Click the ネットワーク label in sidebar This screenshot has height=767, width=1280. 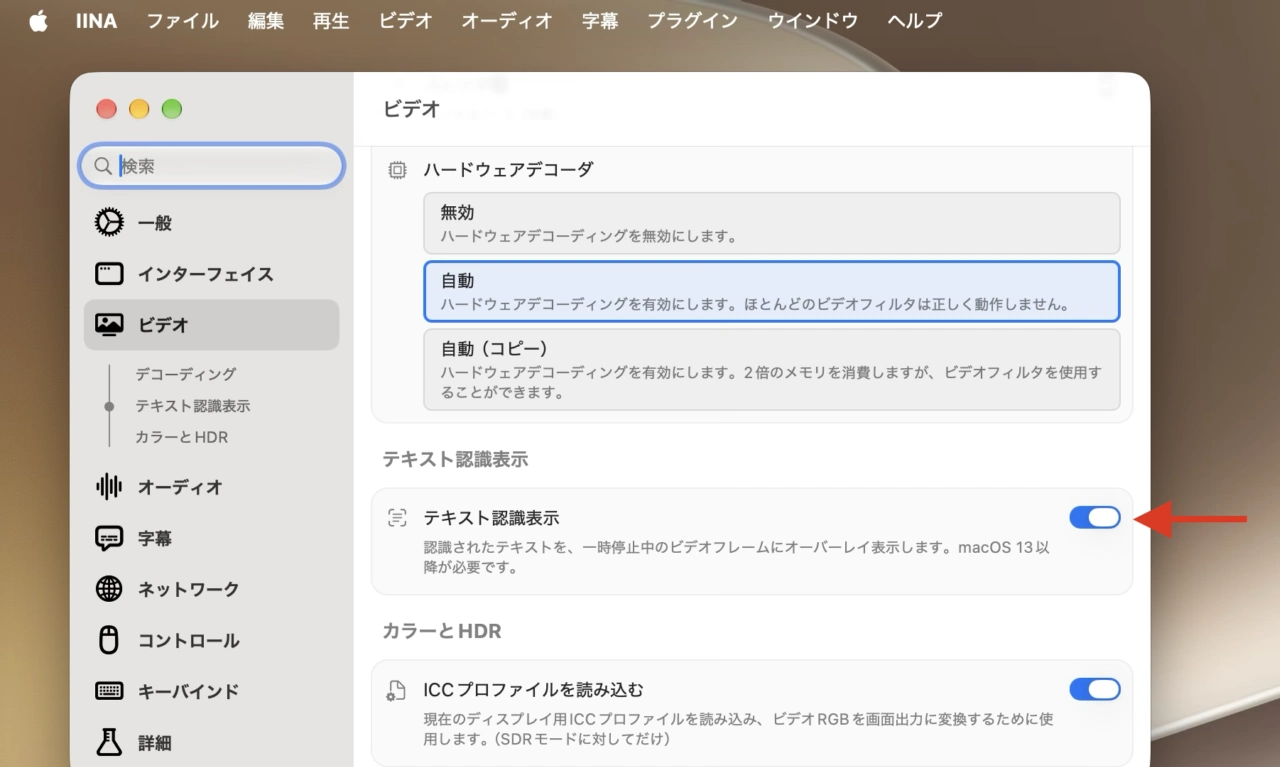(189, 589)
